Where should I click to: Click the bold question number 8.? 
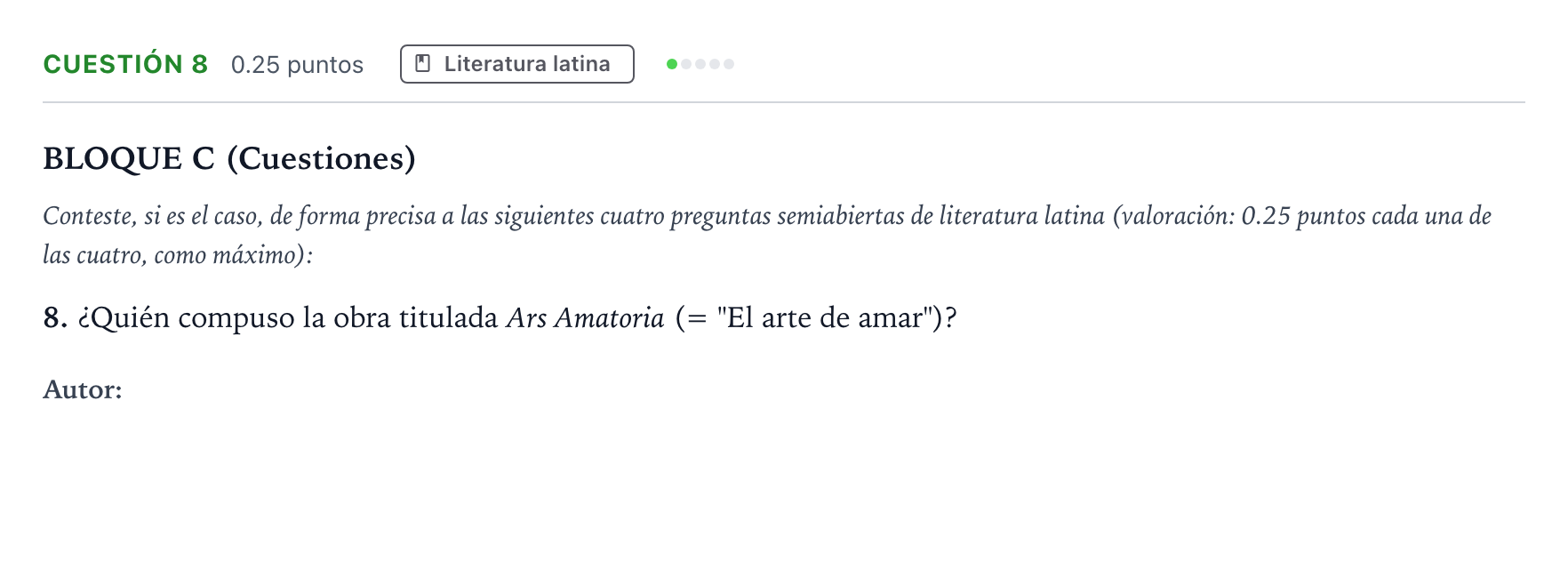pos(55,317)
